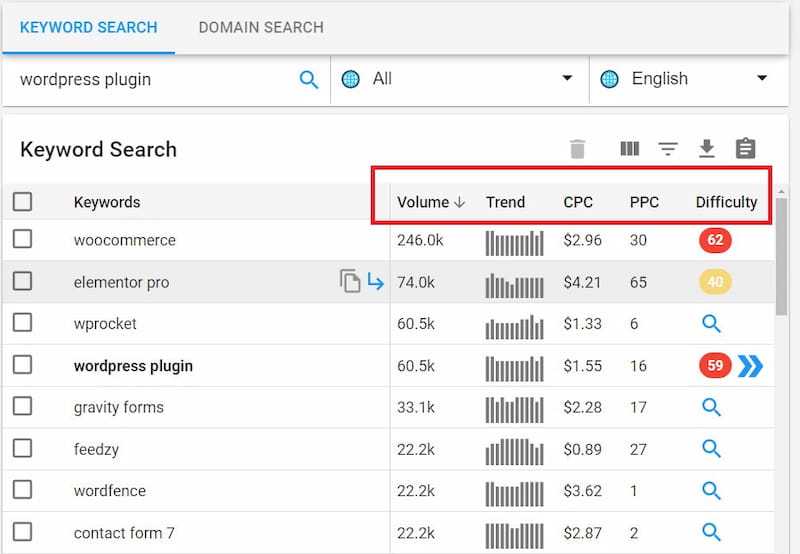
Task: Click the CPC column header
Action: 578,203
